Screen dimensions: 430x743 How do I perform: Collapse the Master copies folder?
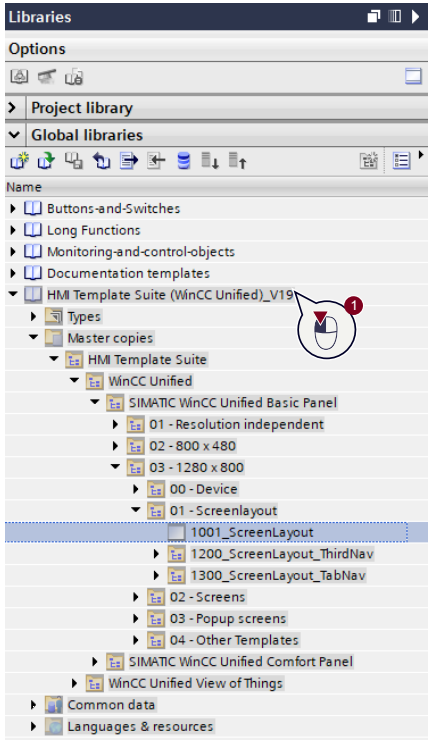click(x=34, y=337)
